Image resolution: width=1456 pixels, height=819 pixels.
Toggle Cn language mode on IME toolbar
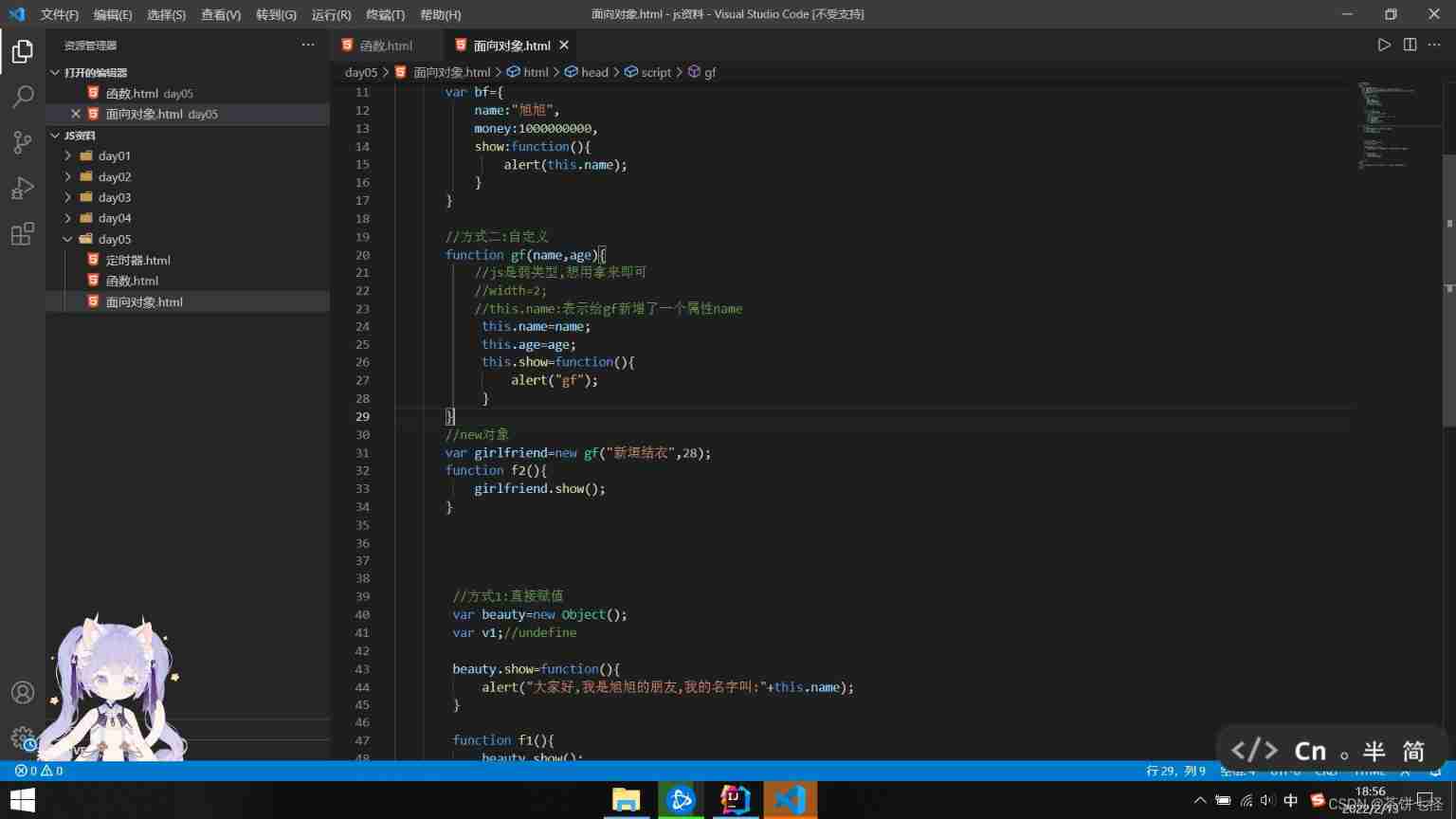1310,752
